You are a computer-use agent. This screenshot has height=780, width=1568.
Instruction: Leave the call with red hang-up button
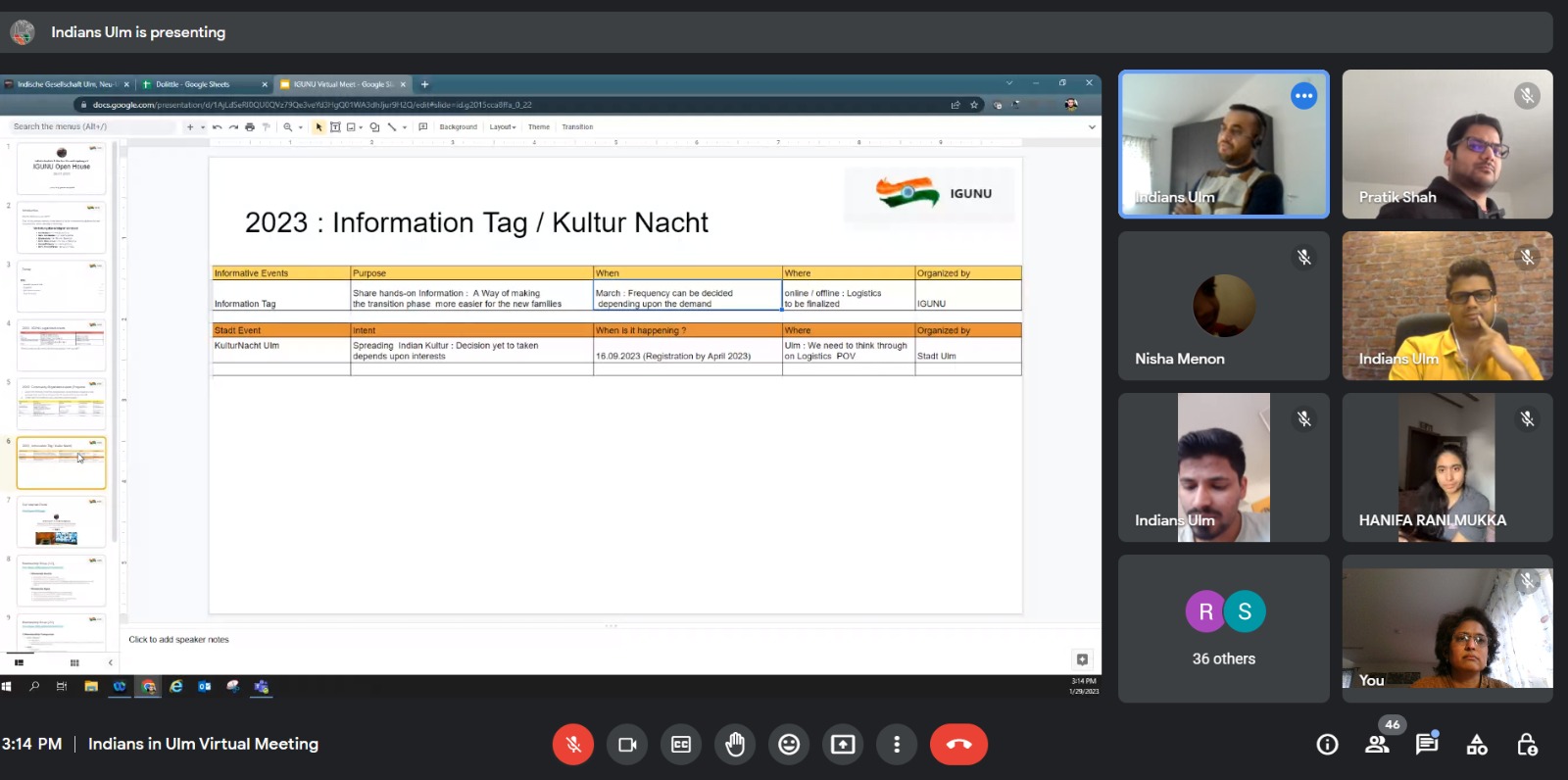click(958, 745)
